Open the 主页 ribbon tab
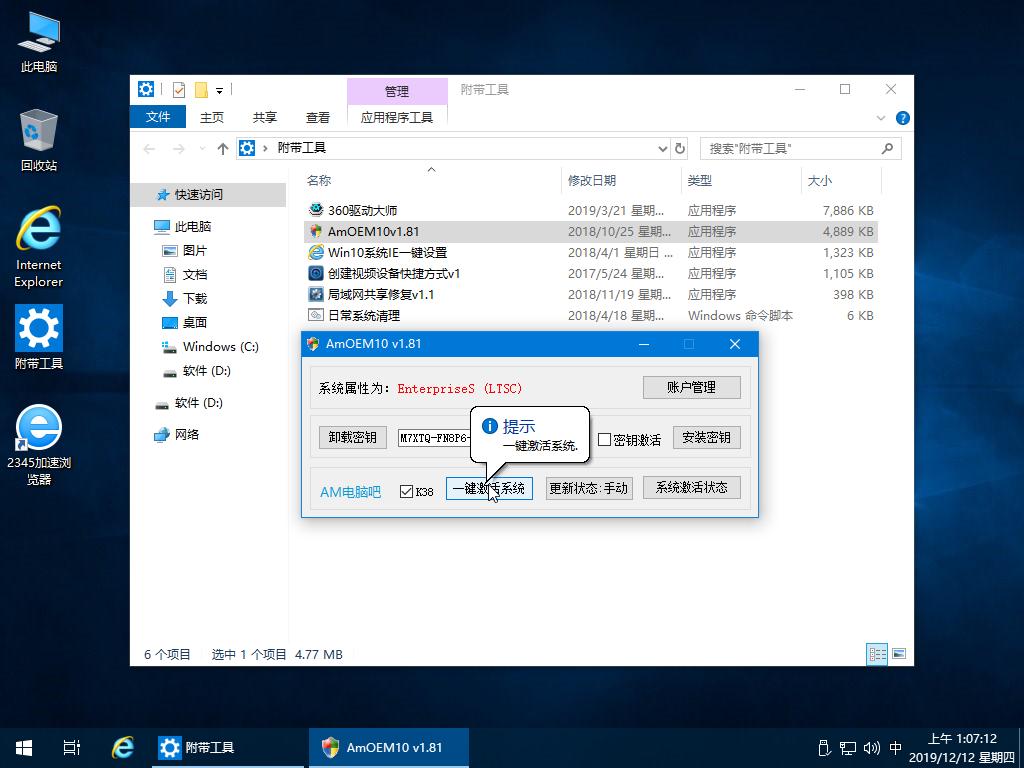Viewport: 1024px width, 768px height. (x=212, y=117)
